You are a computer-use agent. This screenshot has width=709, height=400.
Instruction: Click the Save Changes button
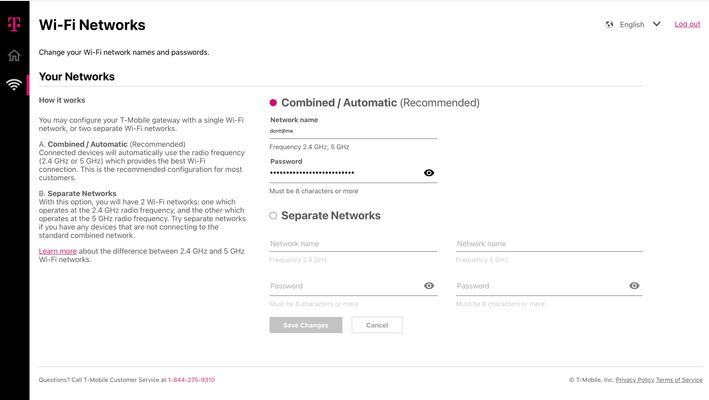(306, 325)
